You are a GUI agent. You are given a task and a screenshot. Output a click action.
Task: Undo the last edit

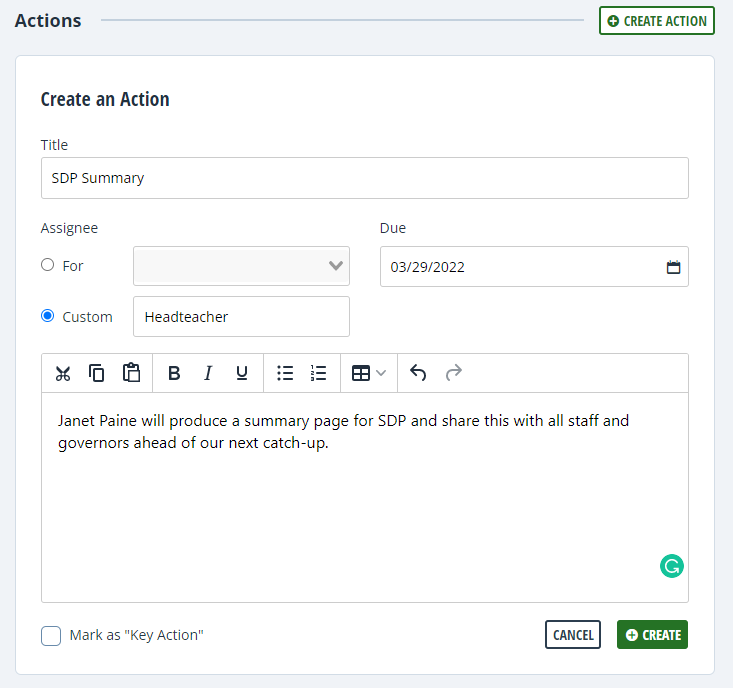(418, 373)
